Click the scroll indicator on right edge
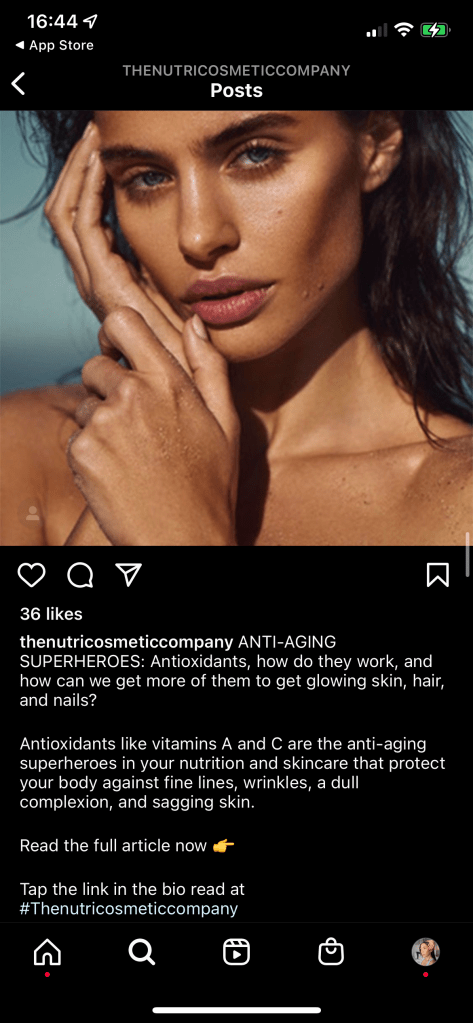Screen dimensions: 473x1023 coord(468,555)
